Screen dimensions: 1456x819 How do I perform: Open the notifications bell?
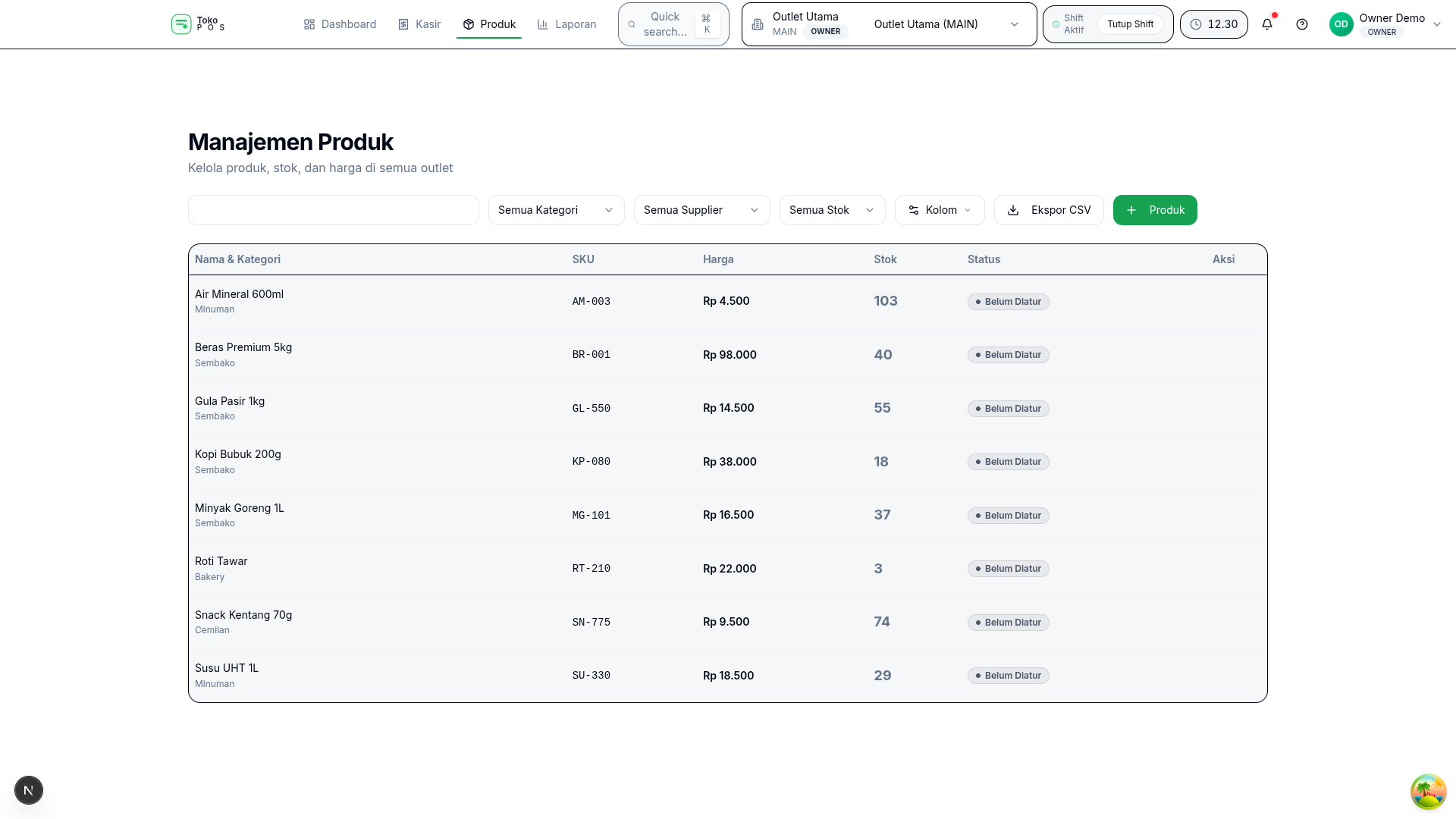[1267, 24]
